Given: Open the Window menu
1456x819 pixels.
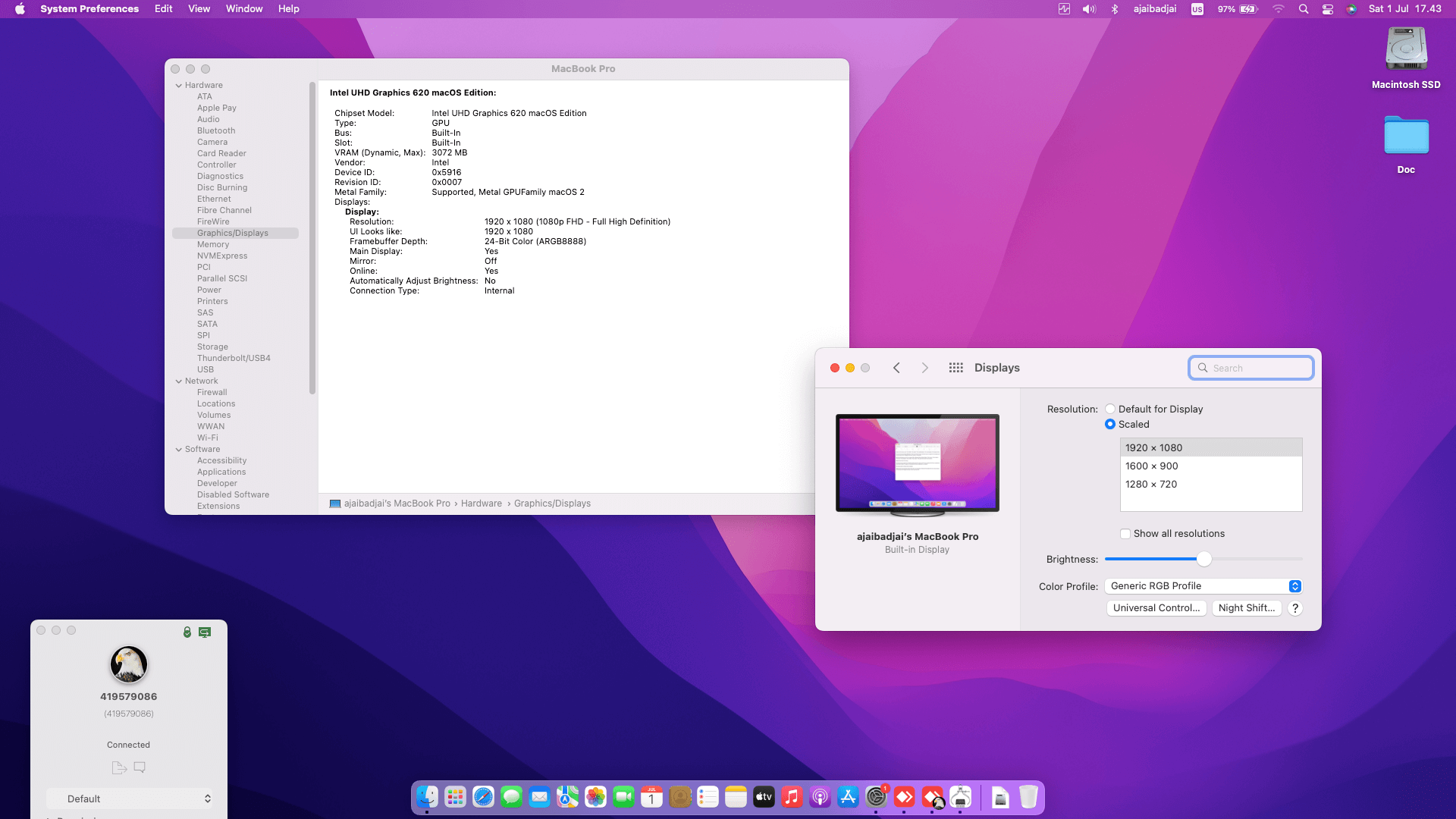Looking at the screenshot, I should 244,9.
